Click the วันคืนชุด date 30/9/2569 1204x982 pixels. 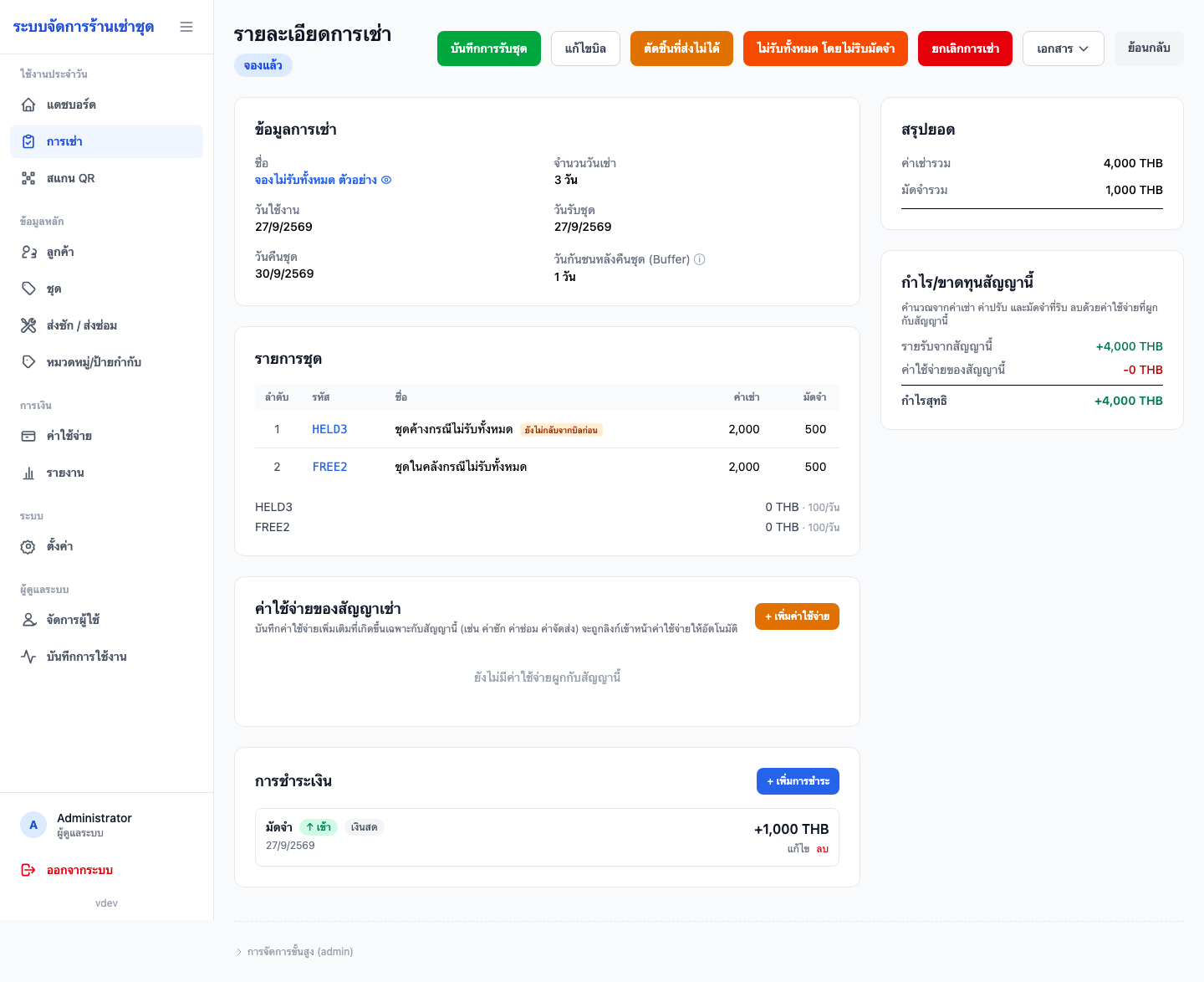click(x=284, y=274)
